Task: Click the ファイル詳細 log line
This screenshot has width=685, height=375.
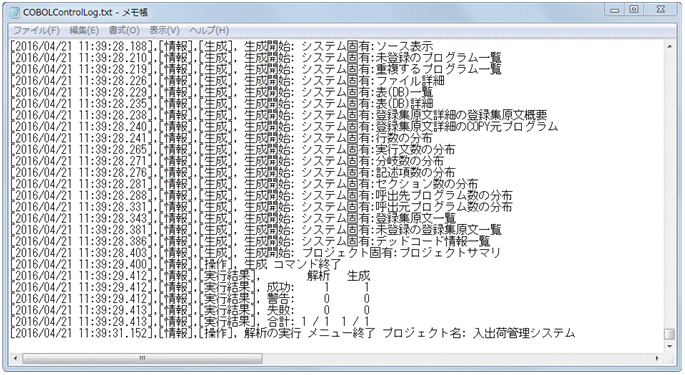Action: (x=227, y=80)
